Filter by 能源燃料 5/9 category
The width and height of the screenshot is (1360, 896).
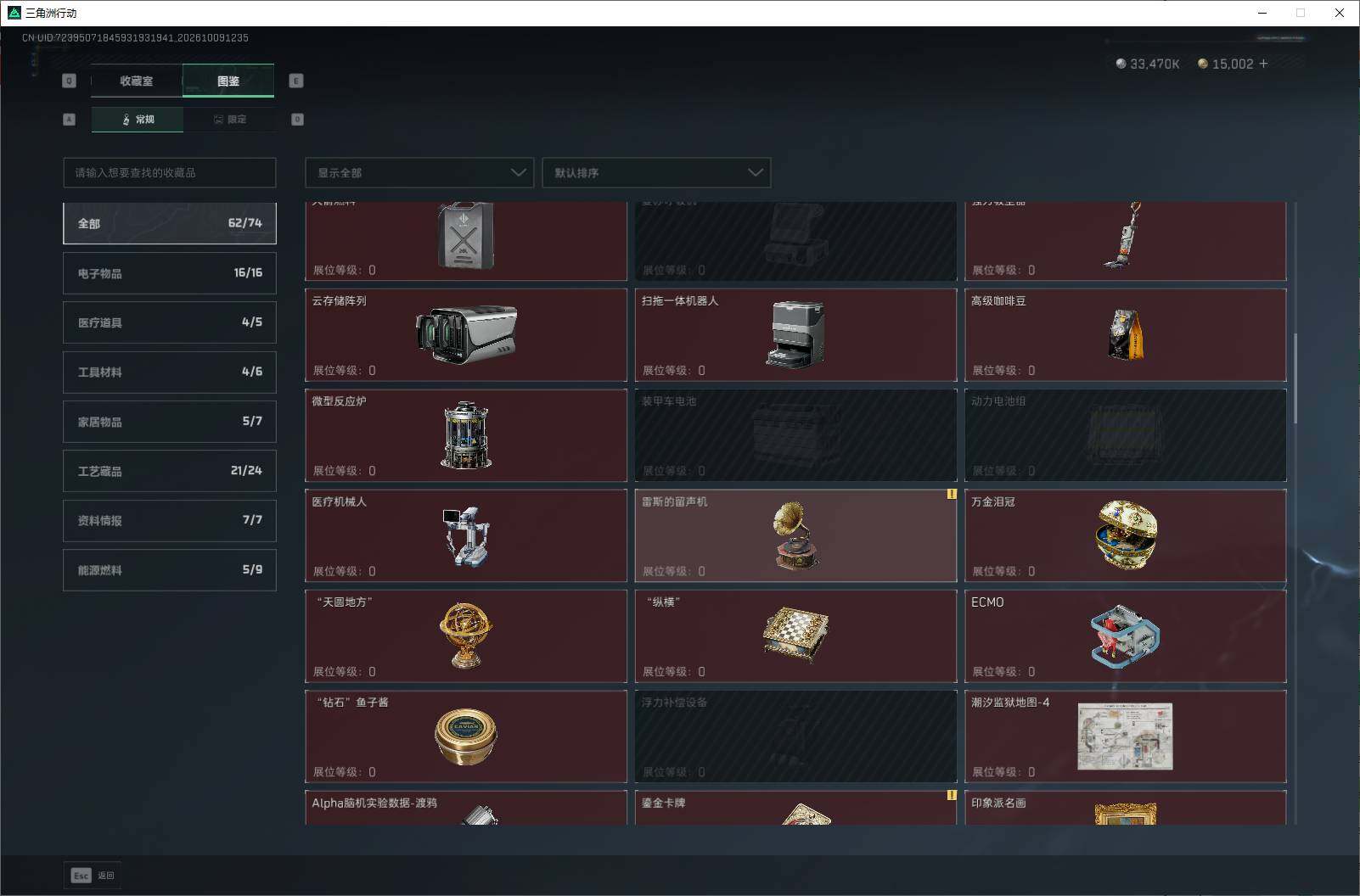[170, 570]
